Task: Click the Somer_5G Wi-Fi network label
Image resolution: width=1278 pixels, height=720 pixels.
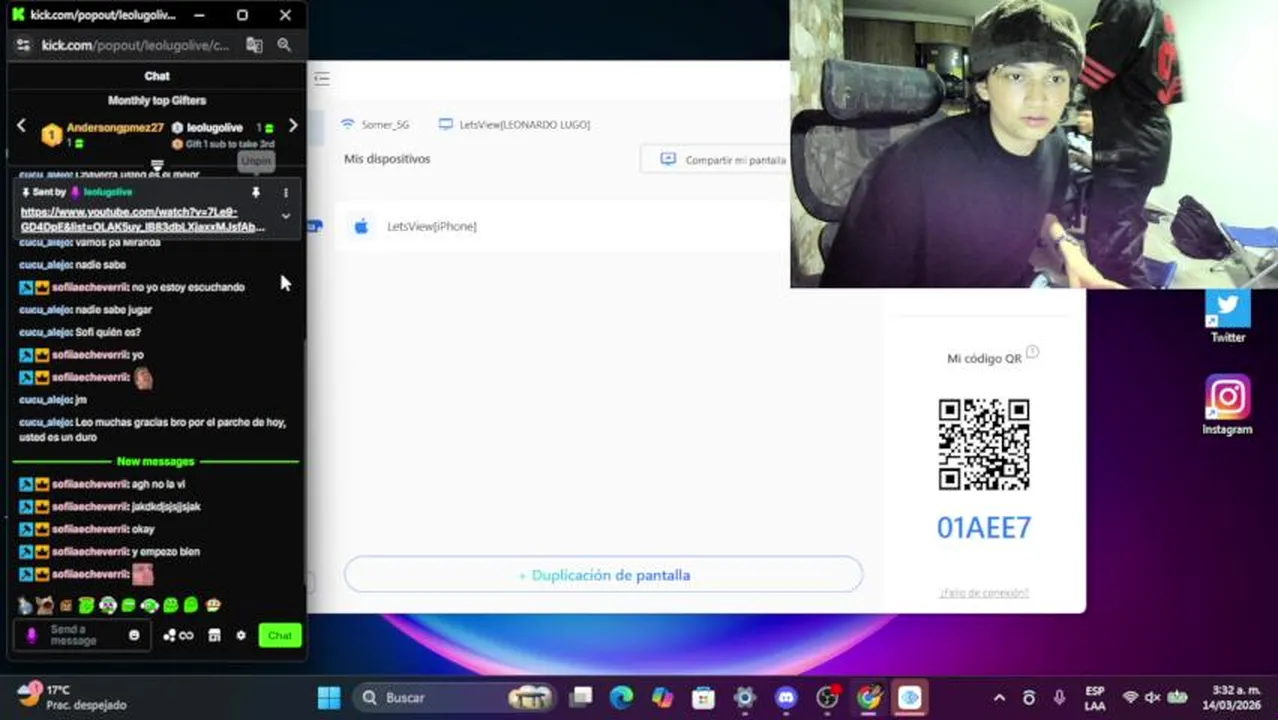Action: point(385,125)
